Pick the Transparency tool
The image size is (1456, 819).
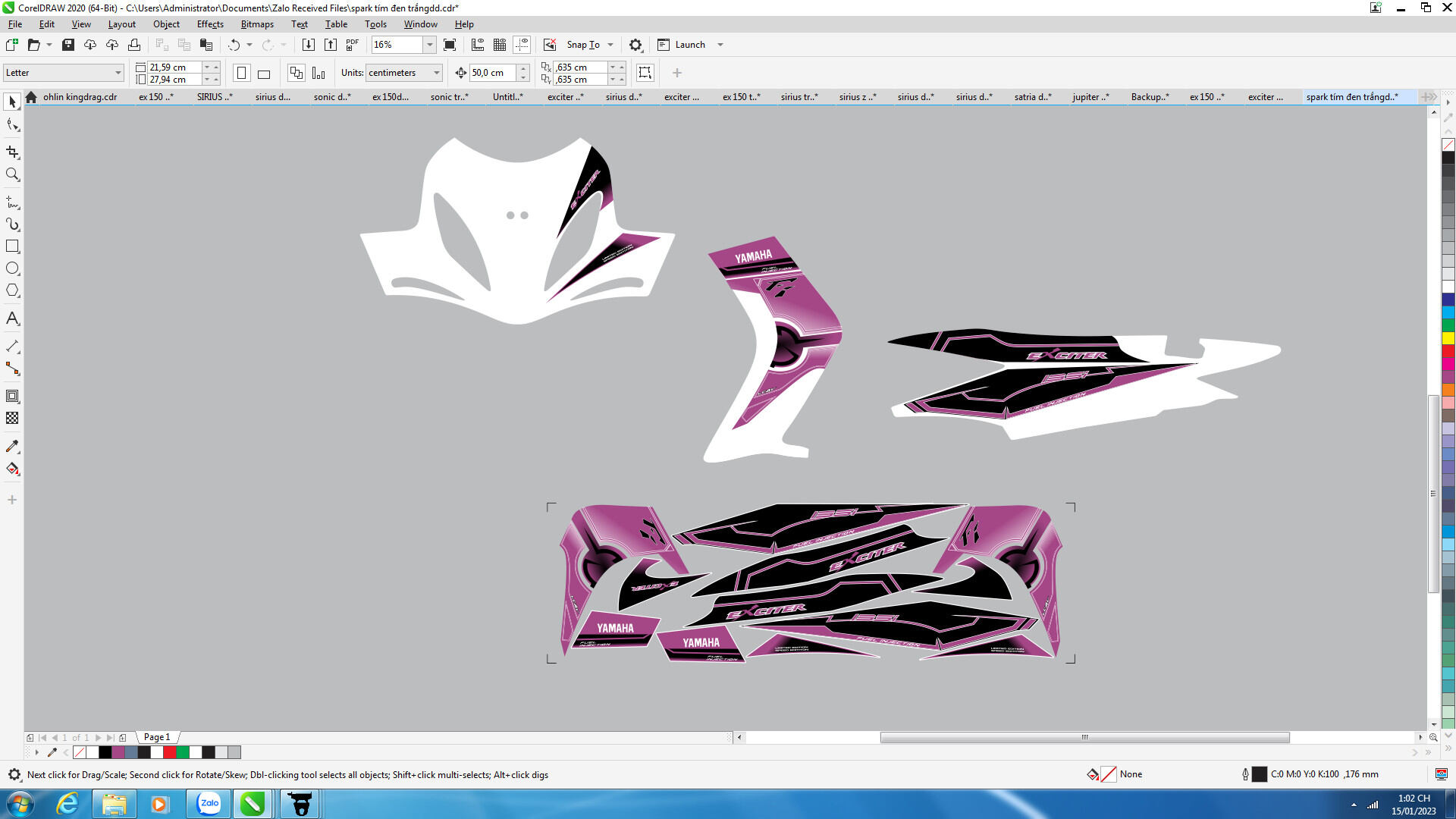12,418
